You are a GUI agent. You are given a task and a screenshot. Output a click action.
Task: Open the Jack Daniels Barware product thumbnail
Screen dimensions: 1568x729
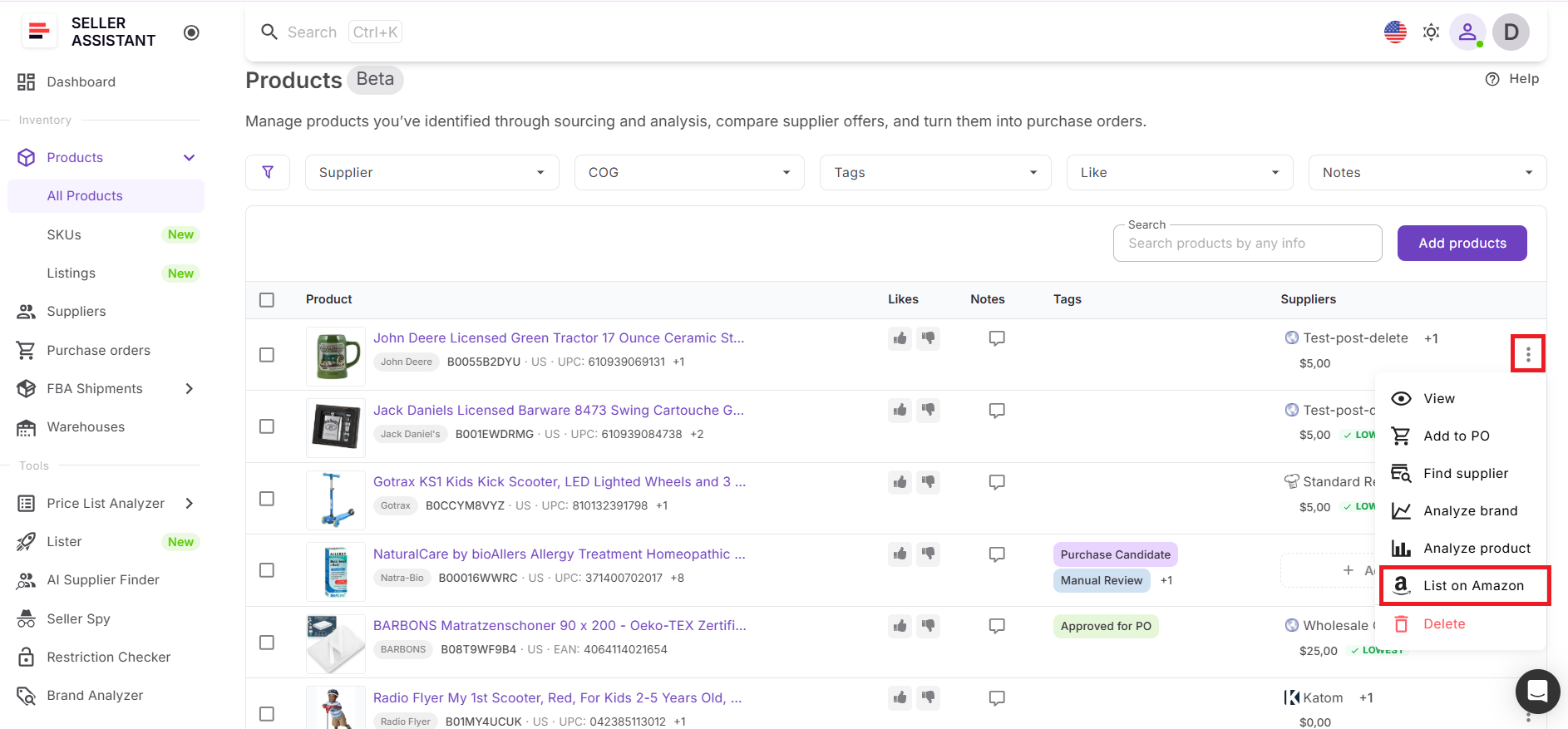[x=336, y=428]
